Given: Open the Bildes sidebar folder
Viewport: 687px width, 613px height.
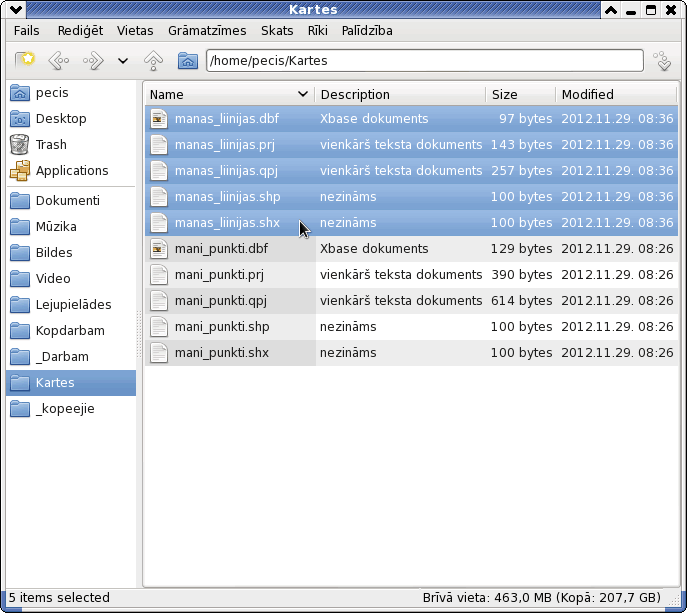Looking at the screenshot, I should (x=71, y=253).
